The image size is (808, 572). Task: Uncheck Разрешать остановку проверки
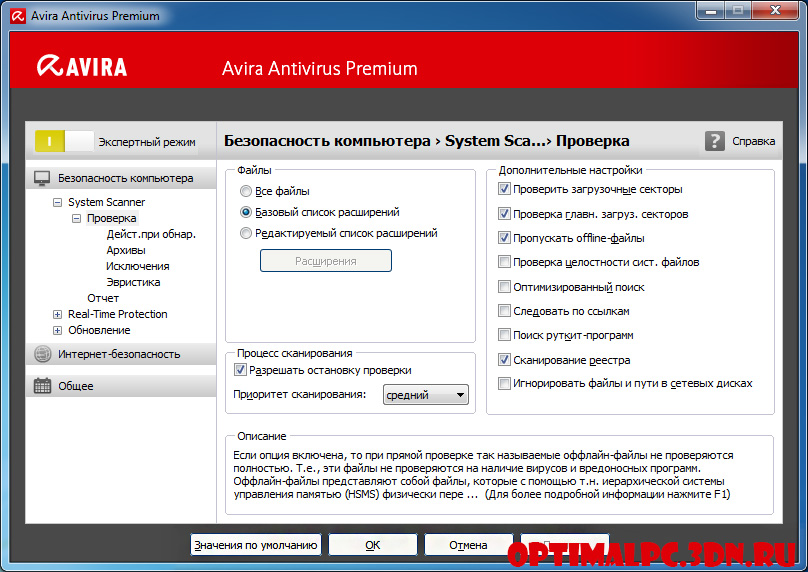point(240,369)
